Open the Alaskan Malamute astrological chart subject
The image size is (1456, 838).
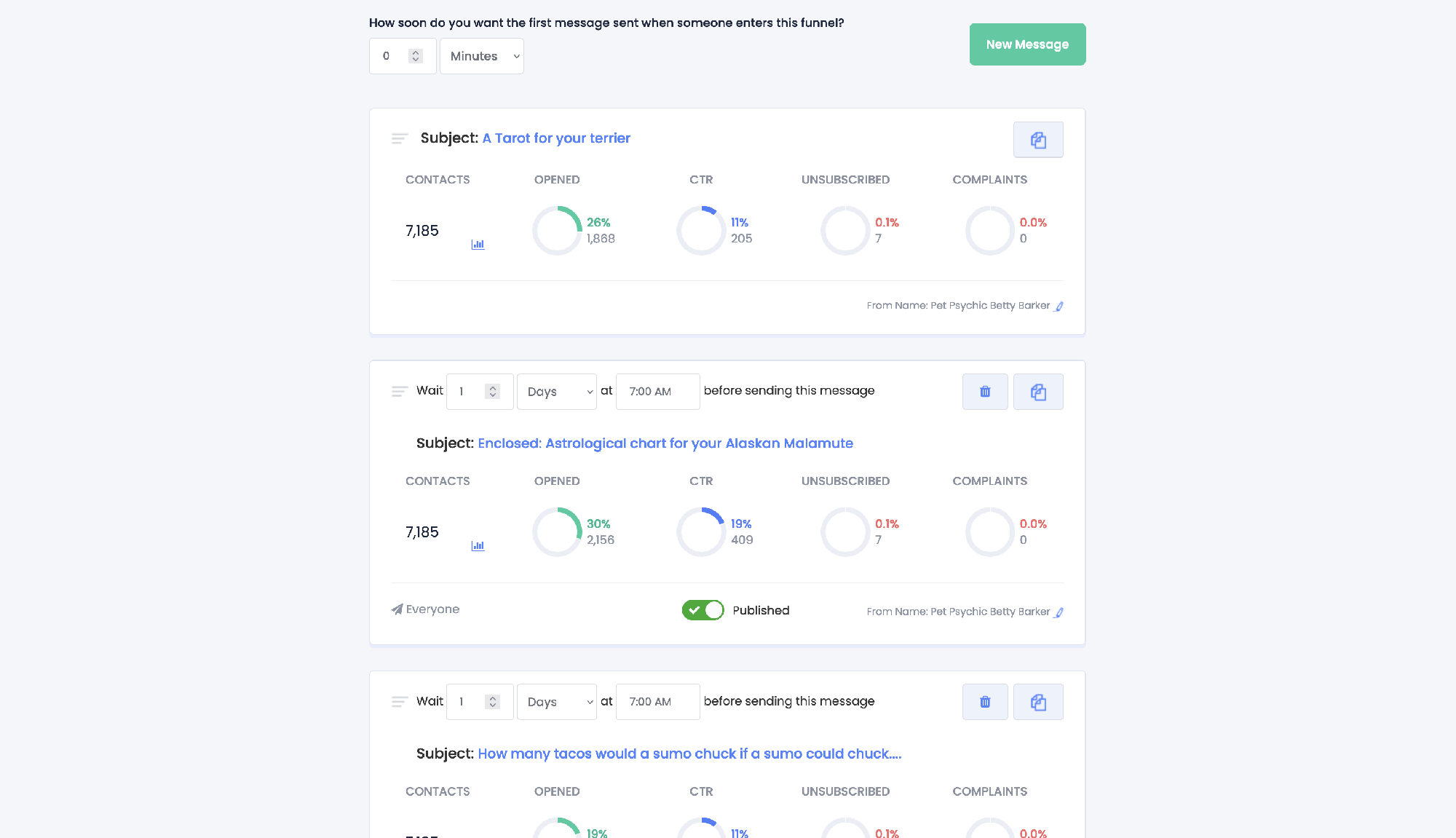tap(665, 443)
